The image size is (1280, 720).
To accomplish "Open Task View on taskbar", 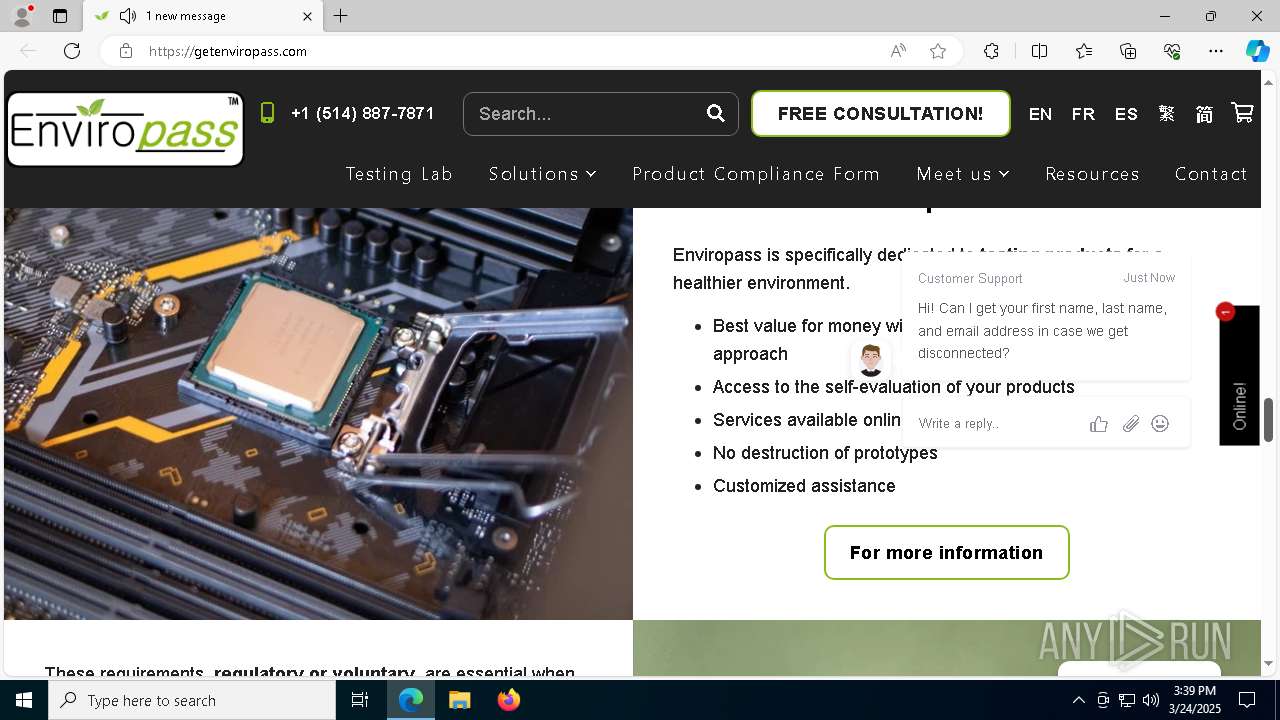I will tap(360, 700).
